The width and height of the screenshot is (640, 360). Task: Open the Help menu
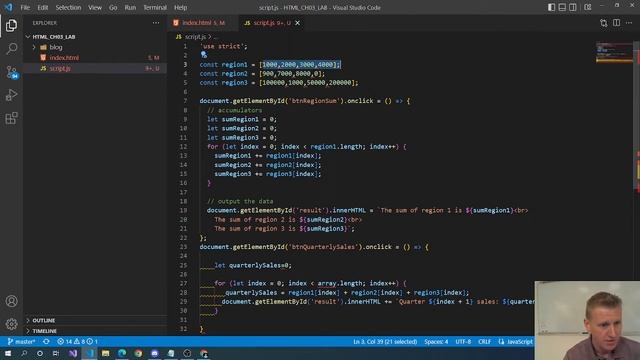180,7
